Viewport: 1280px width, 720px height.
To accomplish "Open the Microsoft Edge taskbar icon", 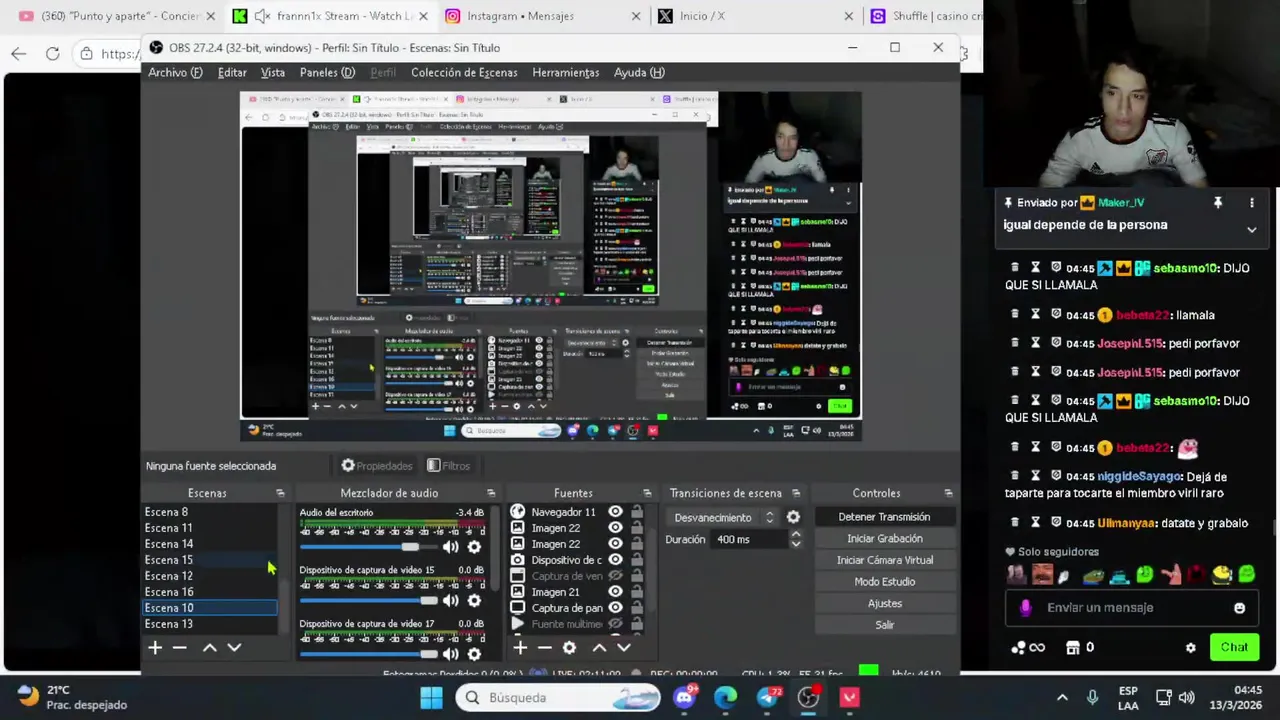I will pyautogui.click(x=725, y=697).
